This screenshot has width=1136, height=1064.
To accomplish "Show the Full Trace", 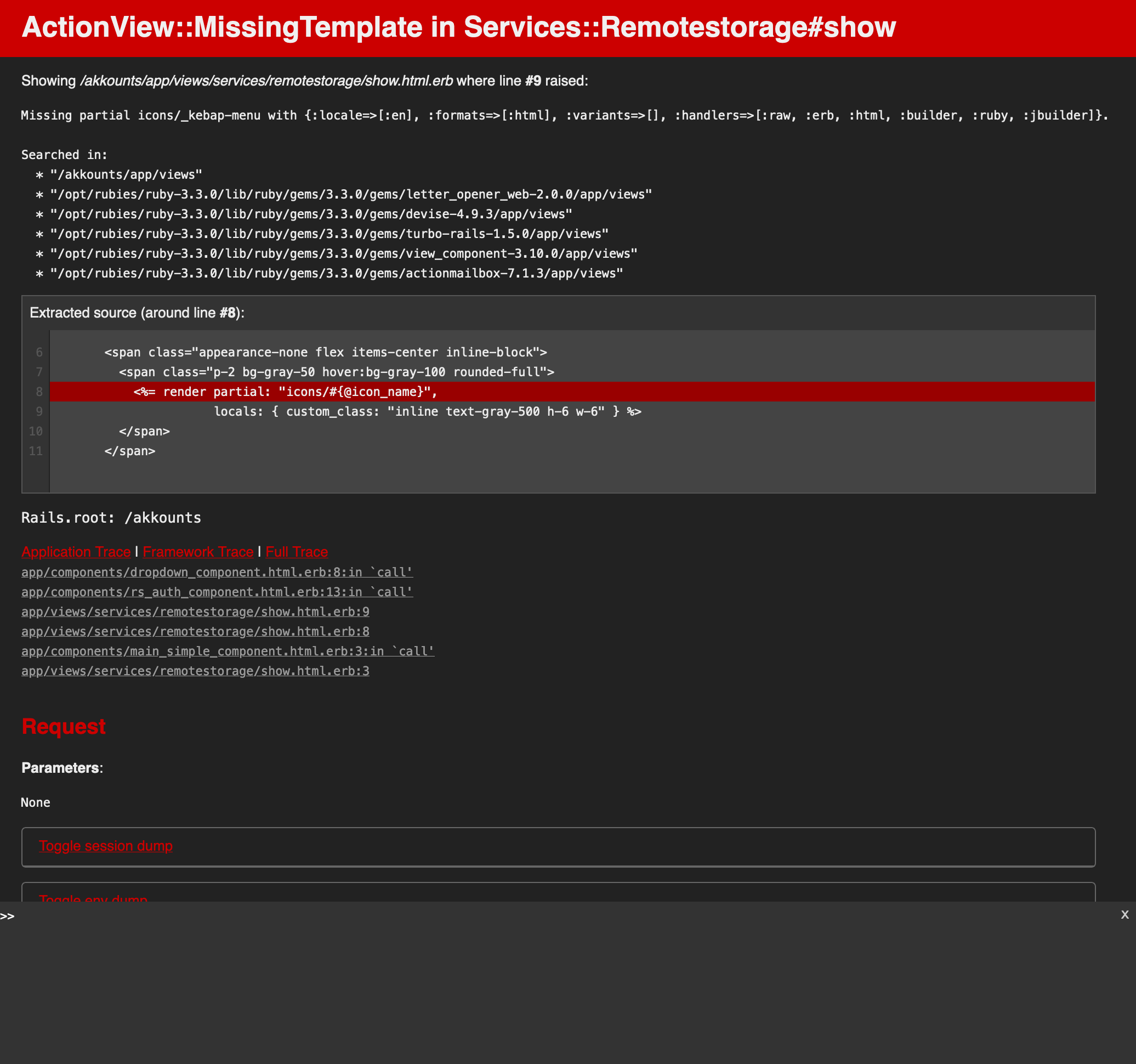I will point(297,552).
